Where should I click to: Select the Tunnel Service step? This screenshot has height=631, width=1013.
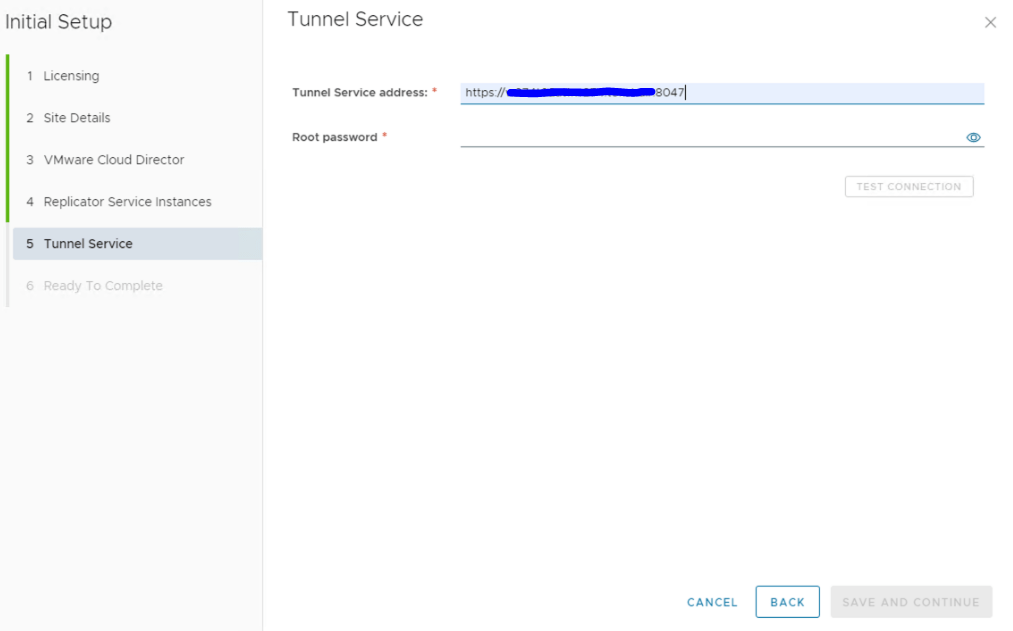(x=88, y=244)
